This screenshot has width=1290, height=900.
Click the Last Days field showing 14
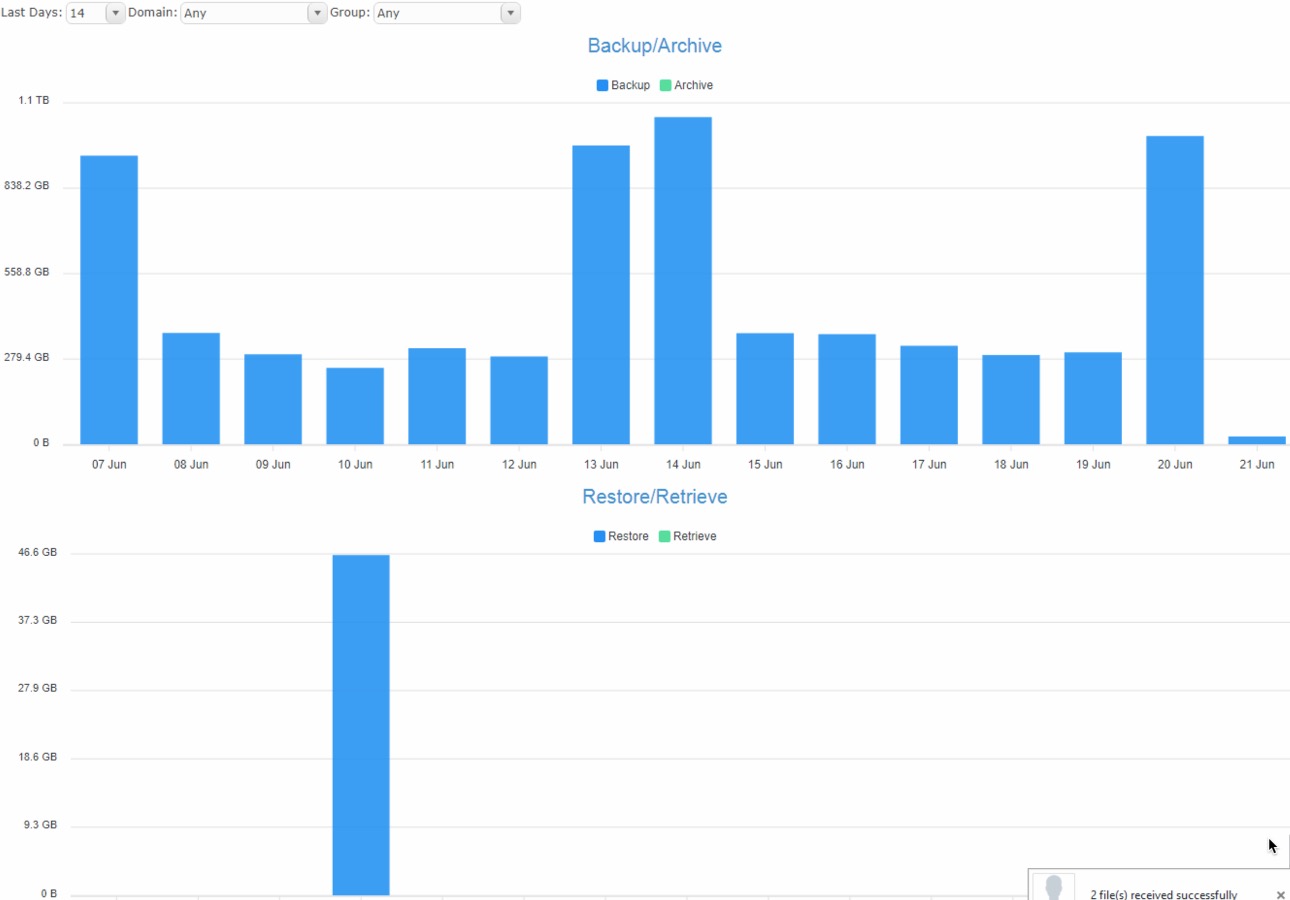click(86, 13)
